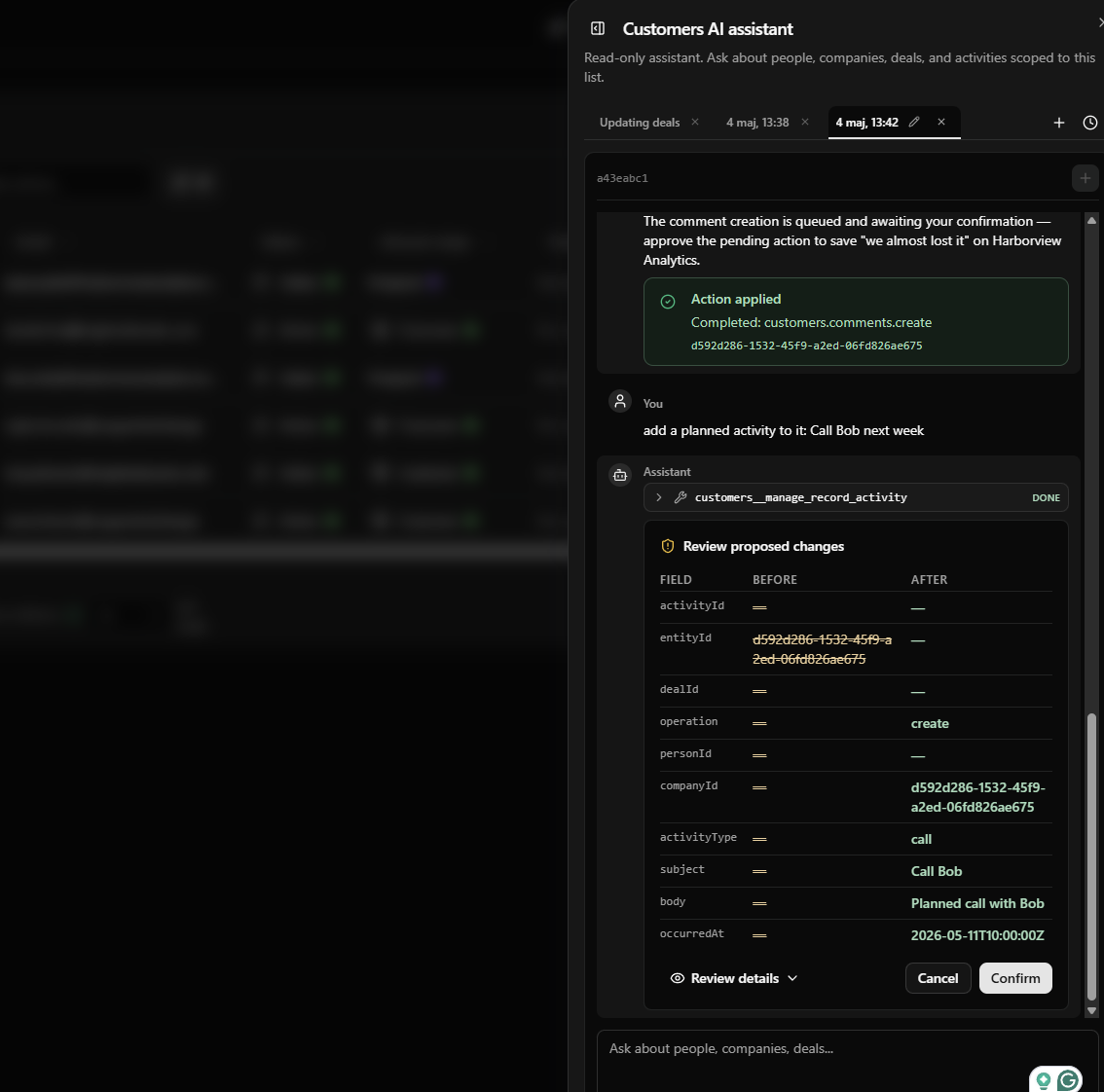Cancel the proposed changes

click(x=938, y=979)
